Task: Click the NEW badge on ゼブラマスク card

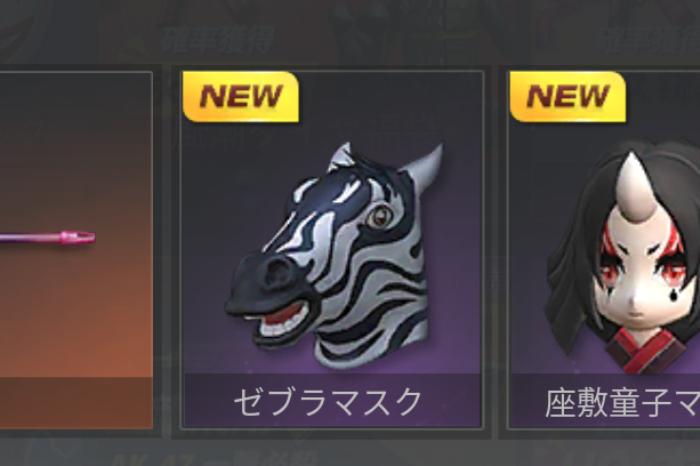Action: 240,96
